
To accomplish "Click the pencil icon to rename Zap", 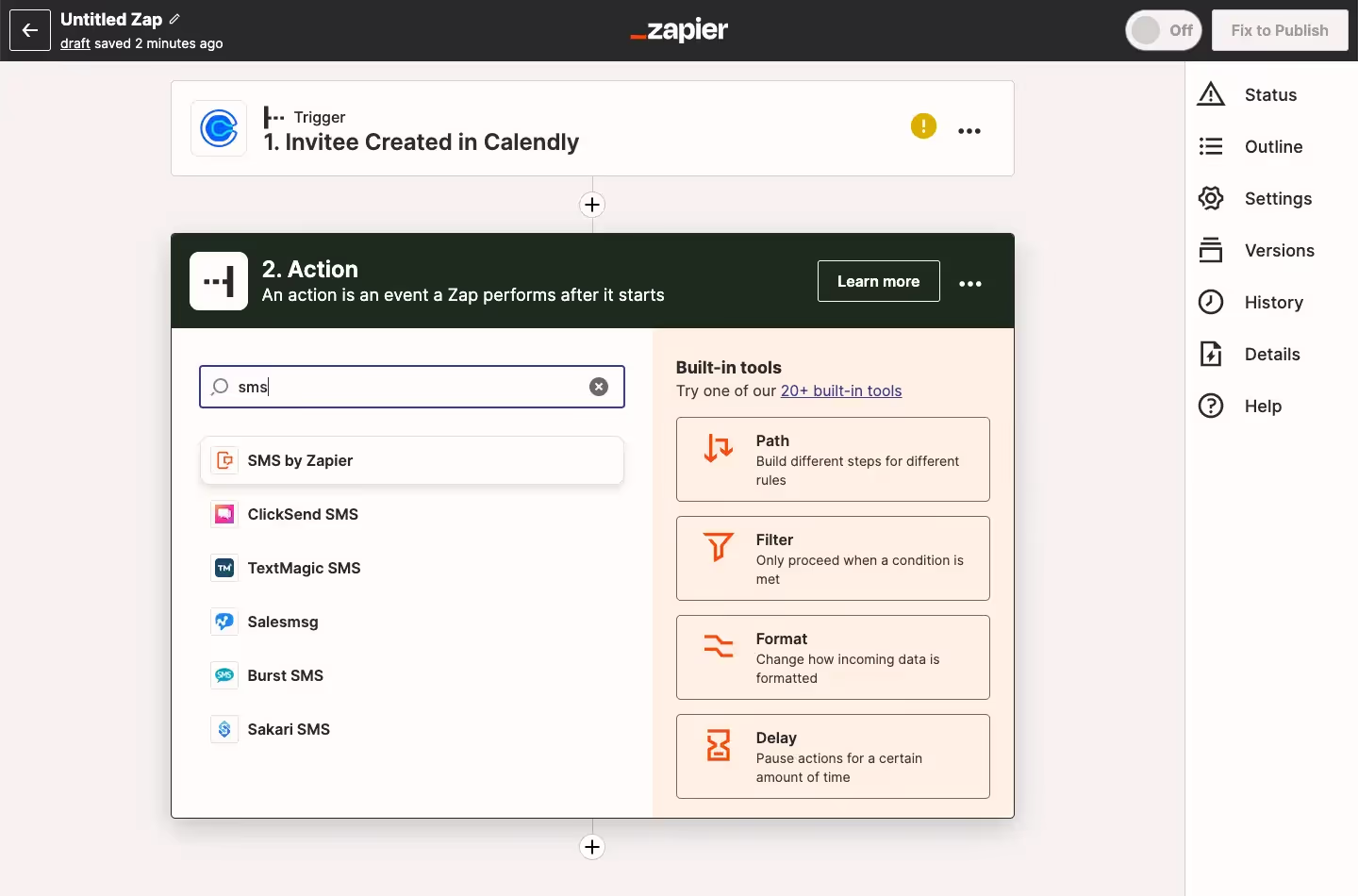I will (174, 19).
